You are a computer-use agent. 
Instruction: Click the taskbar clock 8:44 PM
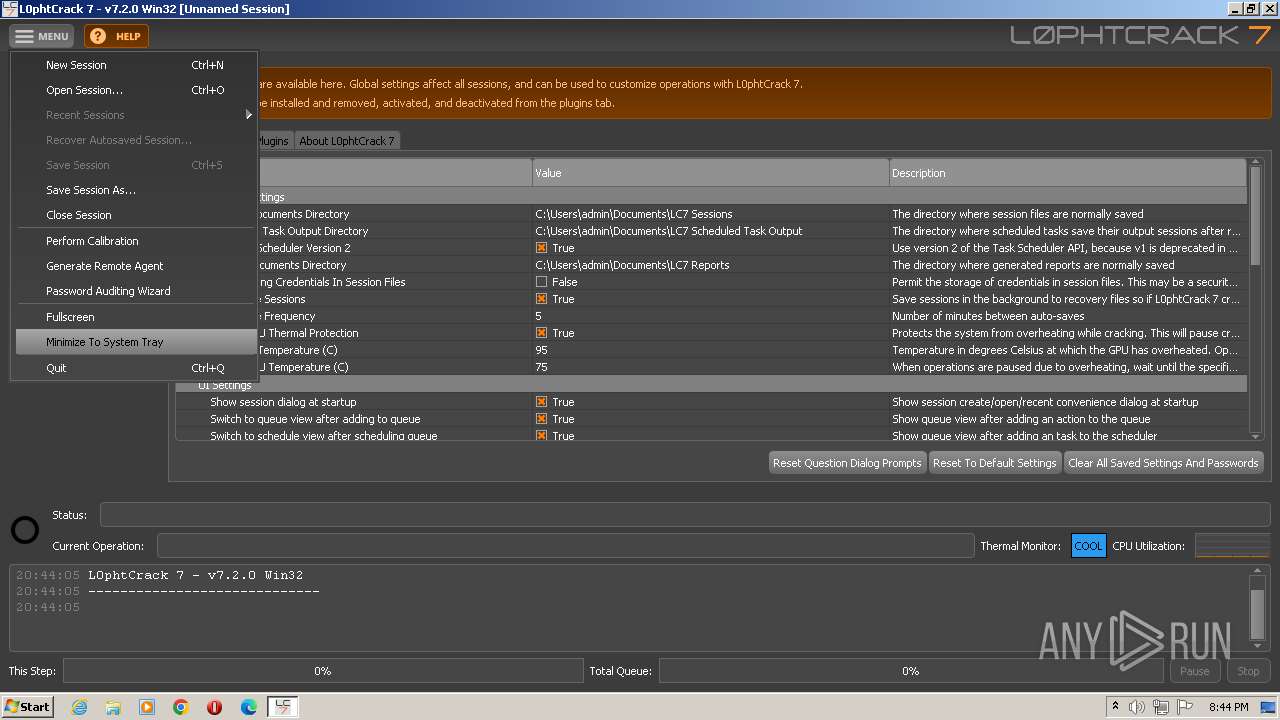pyautogui.click(x=1228, y=707)
